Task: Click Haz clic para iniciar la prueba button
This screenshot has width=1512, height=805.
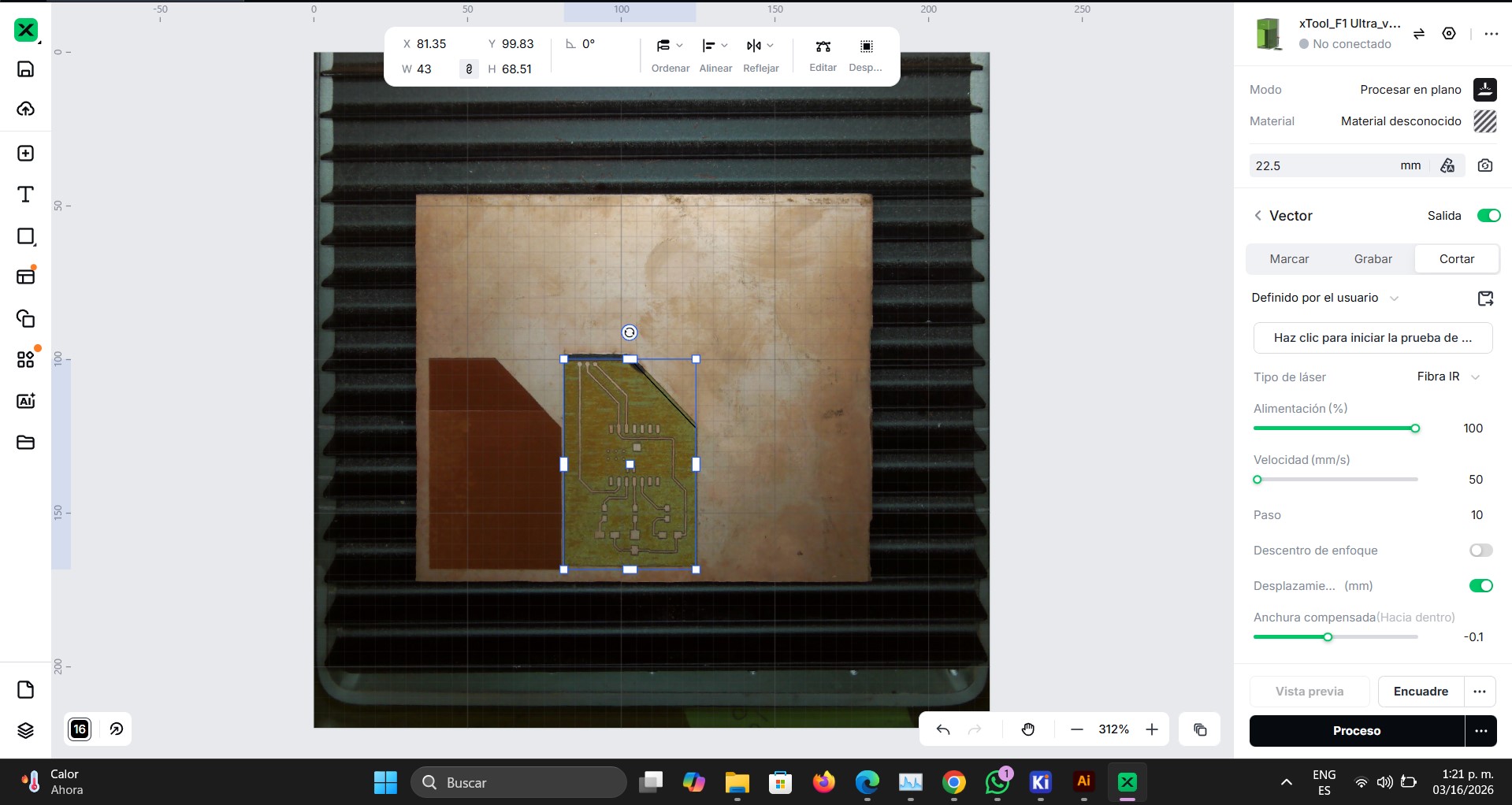Action: (1373, 338)
